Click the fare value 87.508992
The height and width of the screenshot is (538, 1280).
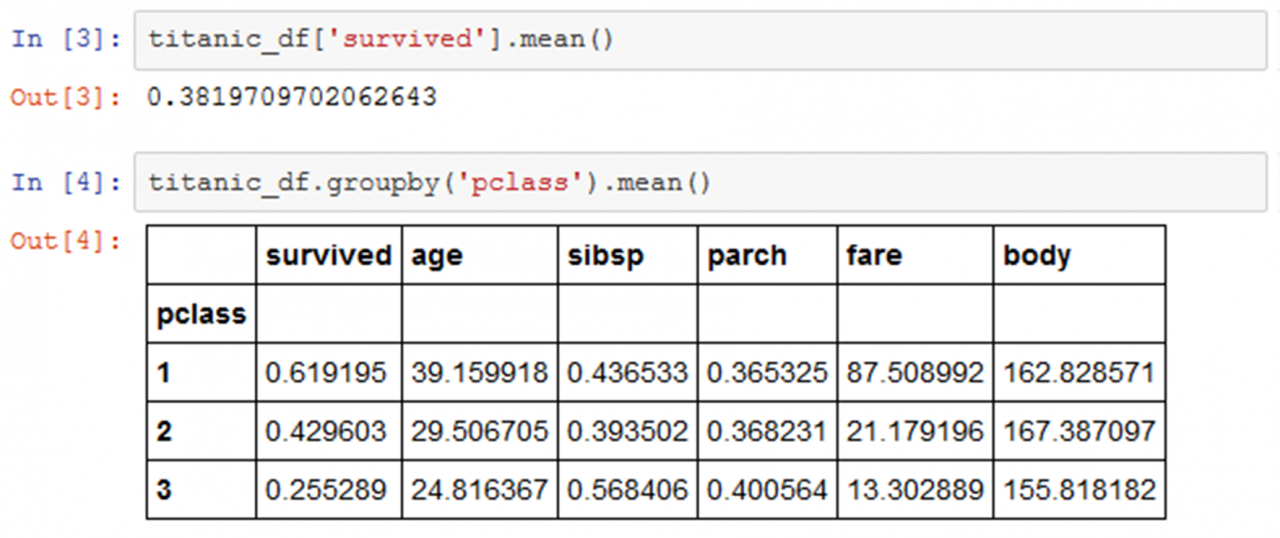click(915, 374)
